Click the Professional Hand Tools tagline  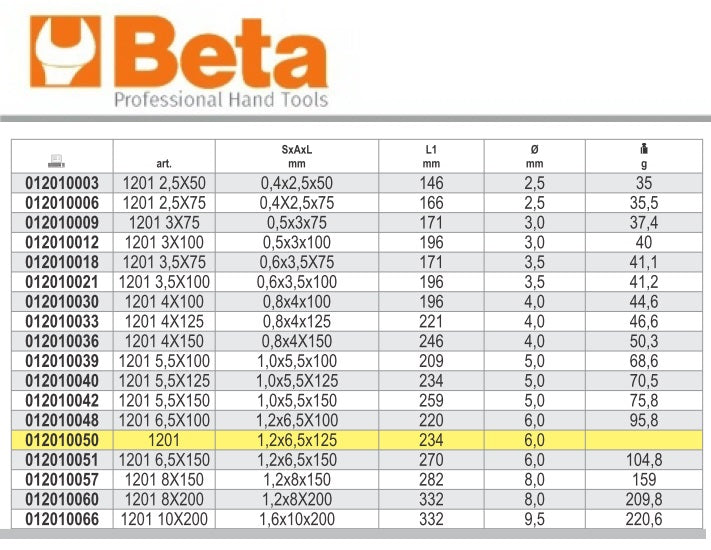pyautogui.click(x=220, y=100)
